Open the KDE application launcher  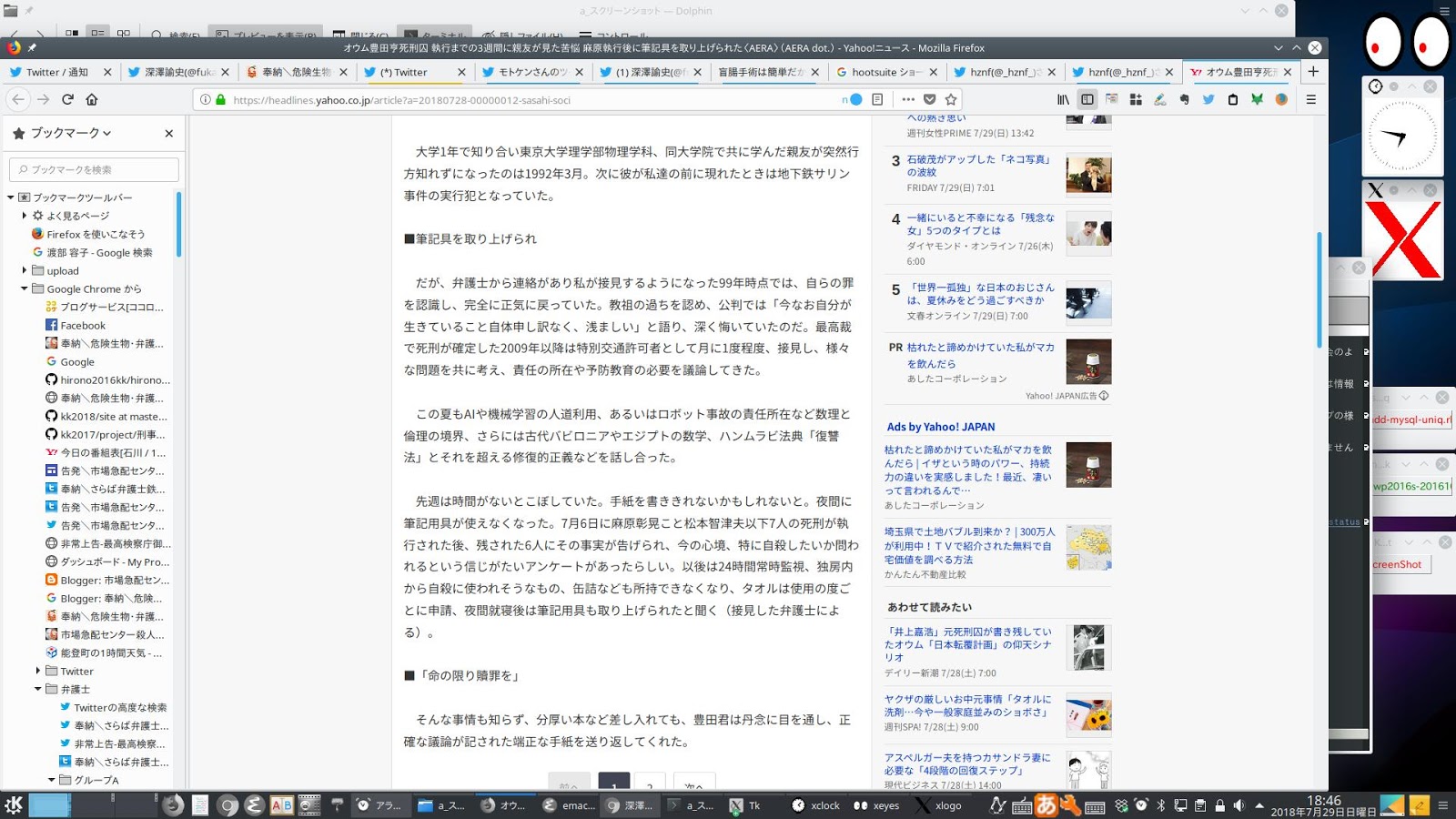(14, 804)
